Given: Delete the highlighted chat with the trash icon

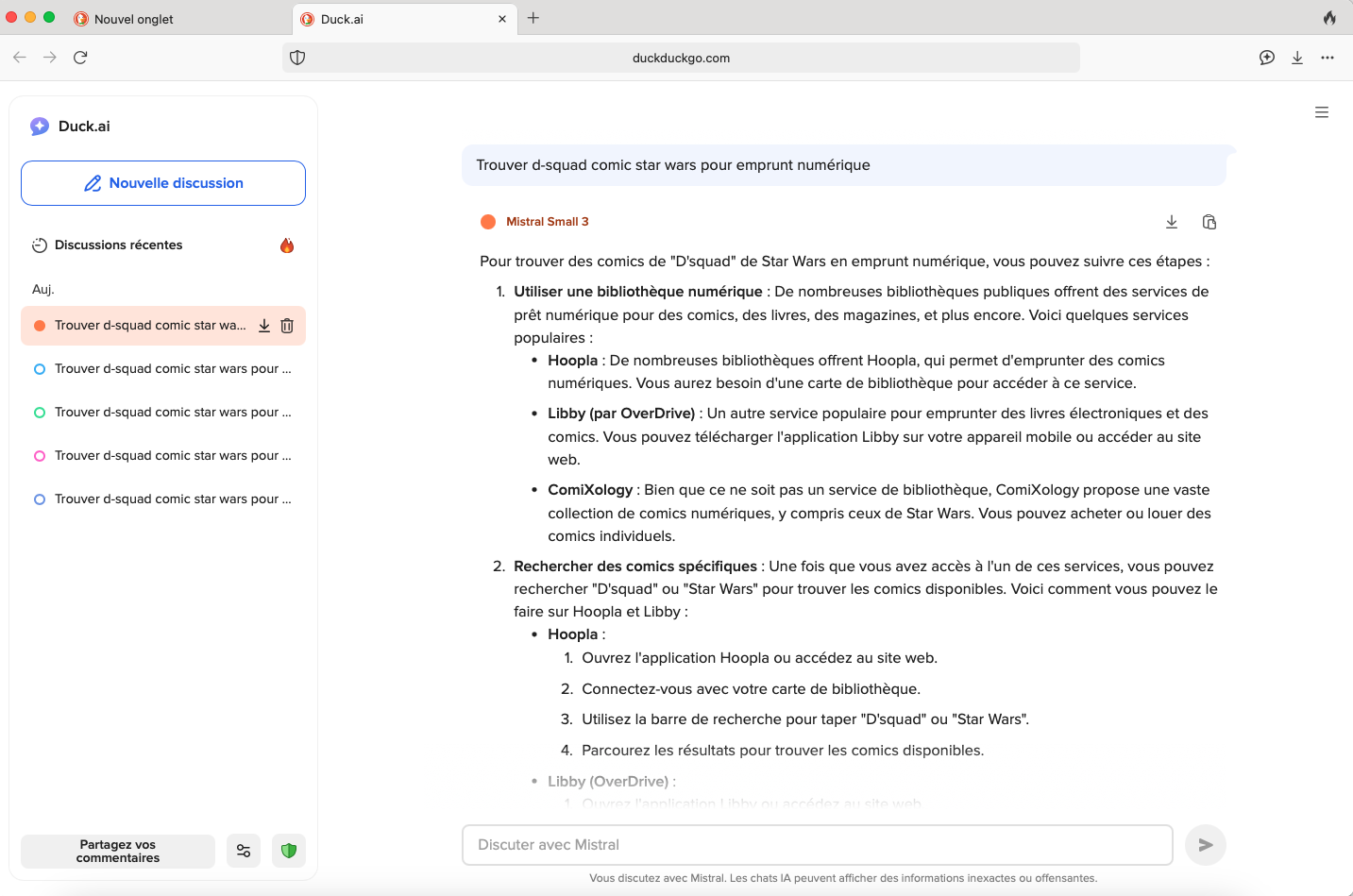Looking at the screenshot, I should coord(287,326).
